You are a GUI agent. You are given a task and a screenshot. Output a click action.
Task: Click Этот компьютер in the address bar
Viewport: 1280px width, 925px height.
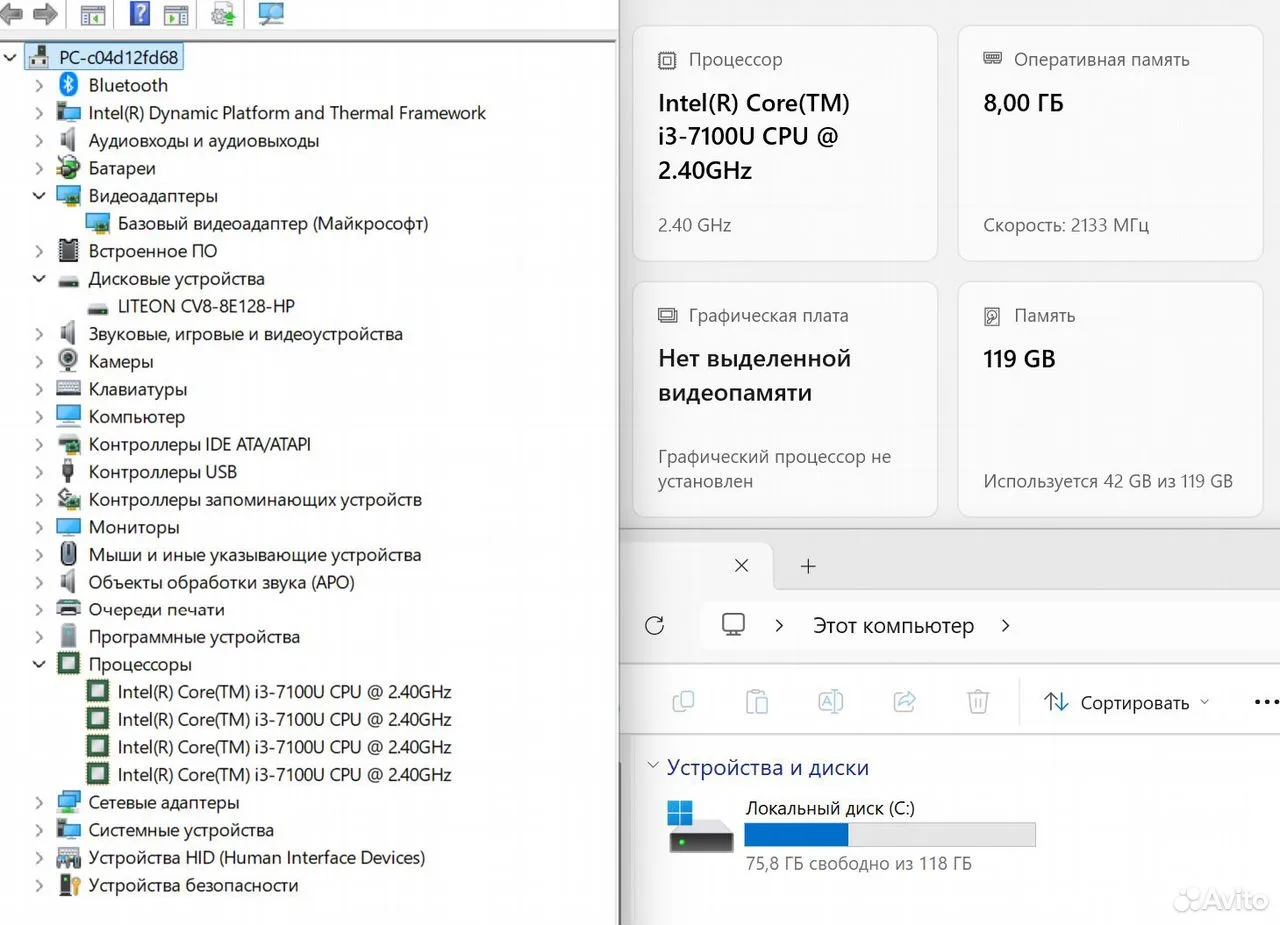point(893,626)
